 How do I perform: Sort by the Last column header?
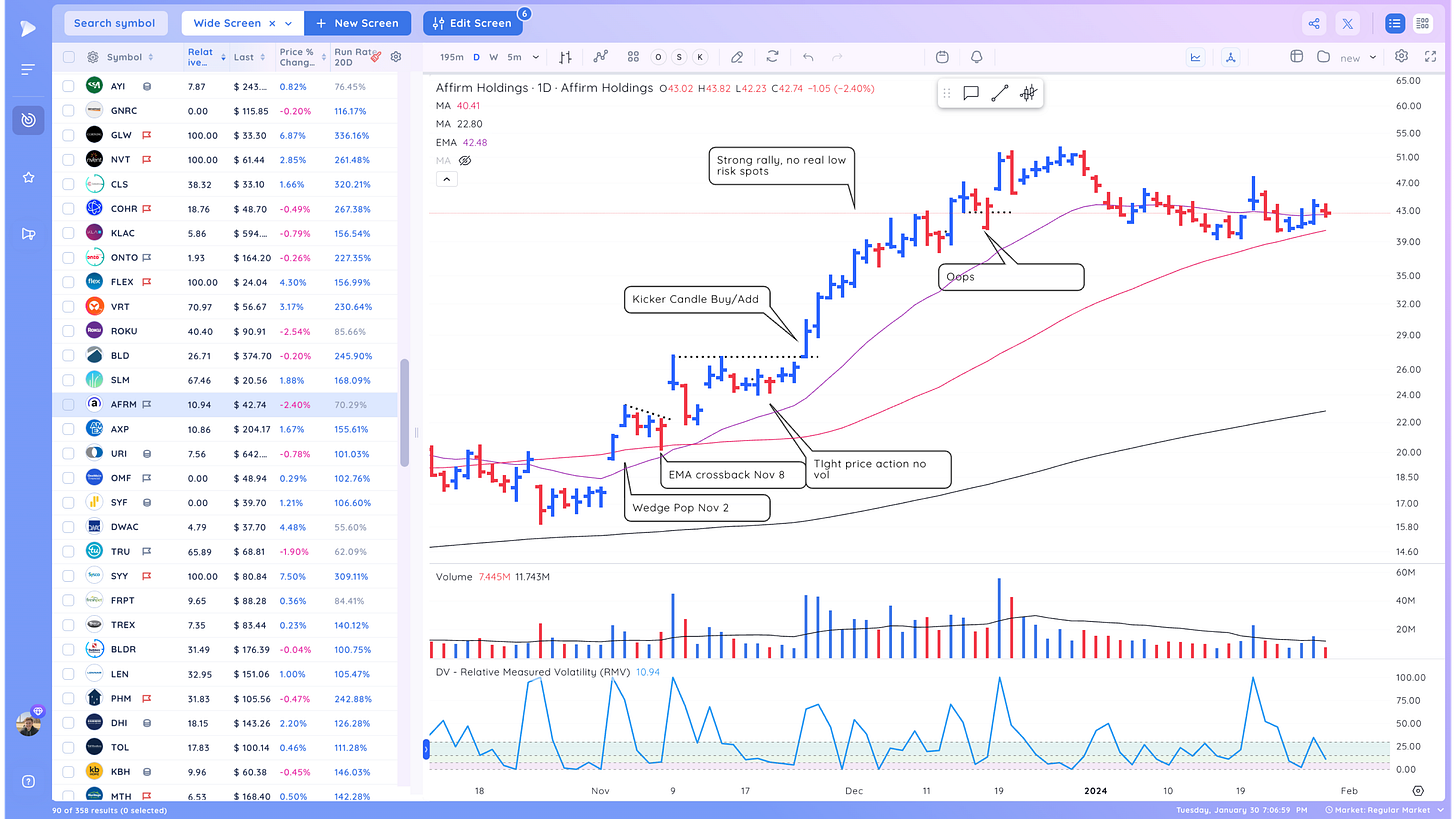tap(248, 57)
